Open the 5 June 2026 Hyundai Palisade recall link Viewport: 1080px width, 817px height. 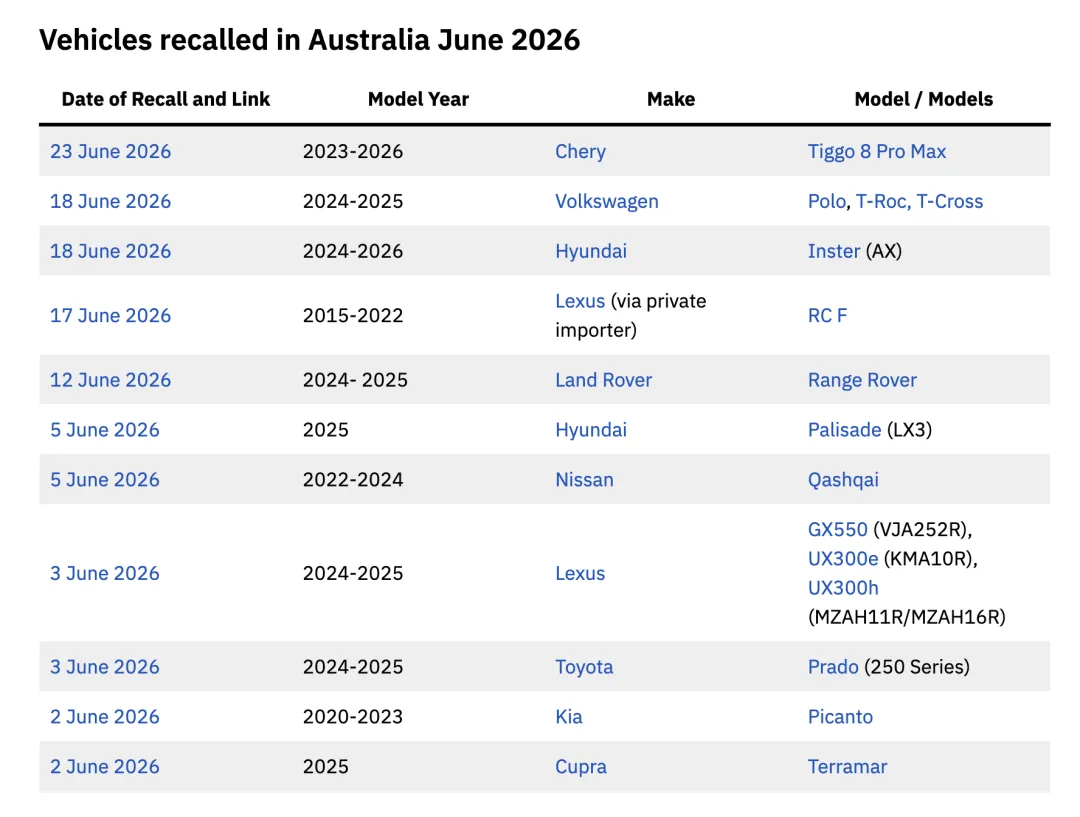105,430
